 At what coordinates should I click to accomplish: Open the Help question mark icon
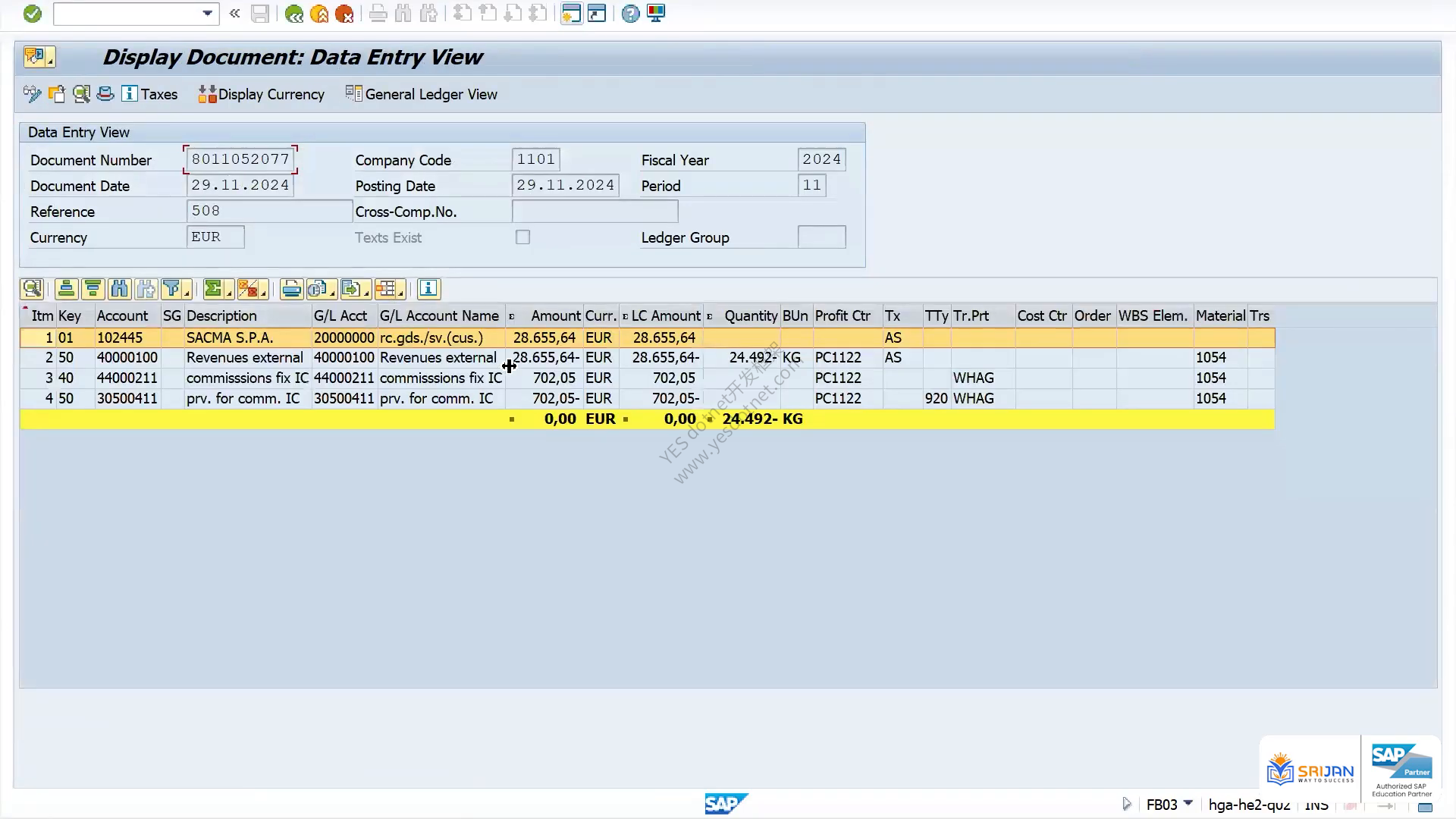click(630, 14)
